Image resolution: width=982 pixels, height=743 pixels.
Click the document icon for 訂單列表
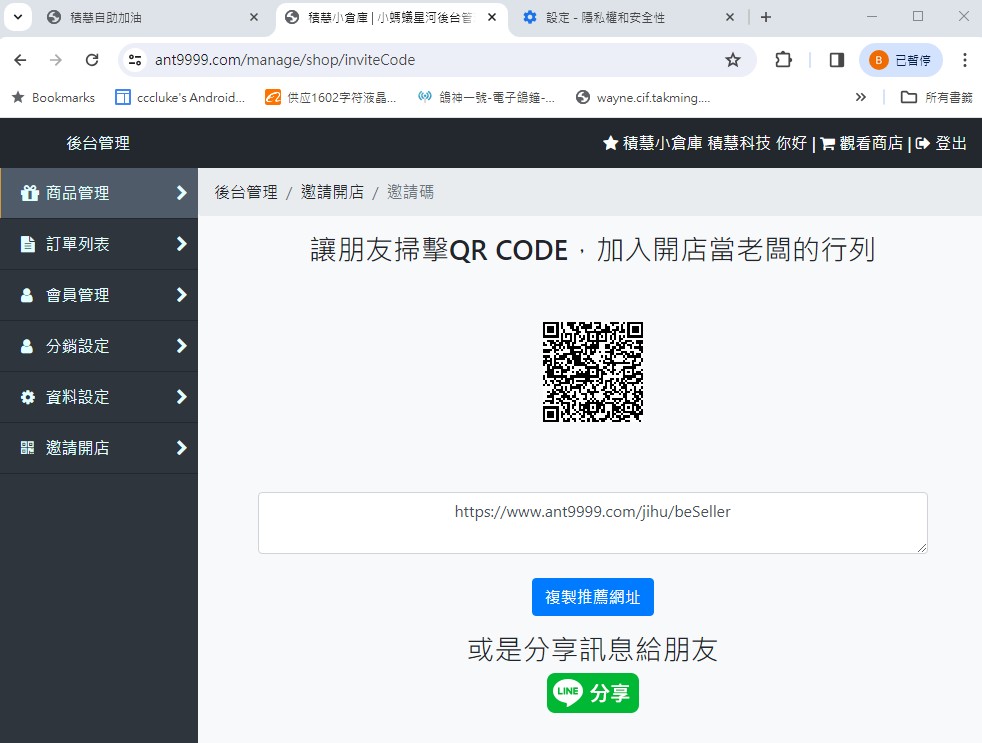(x=28, y=244)
